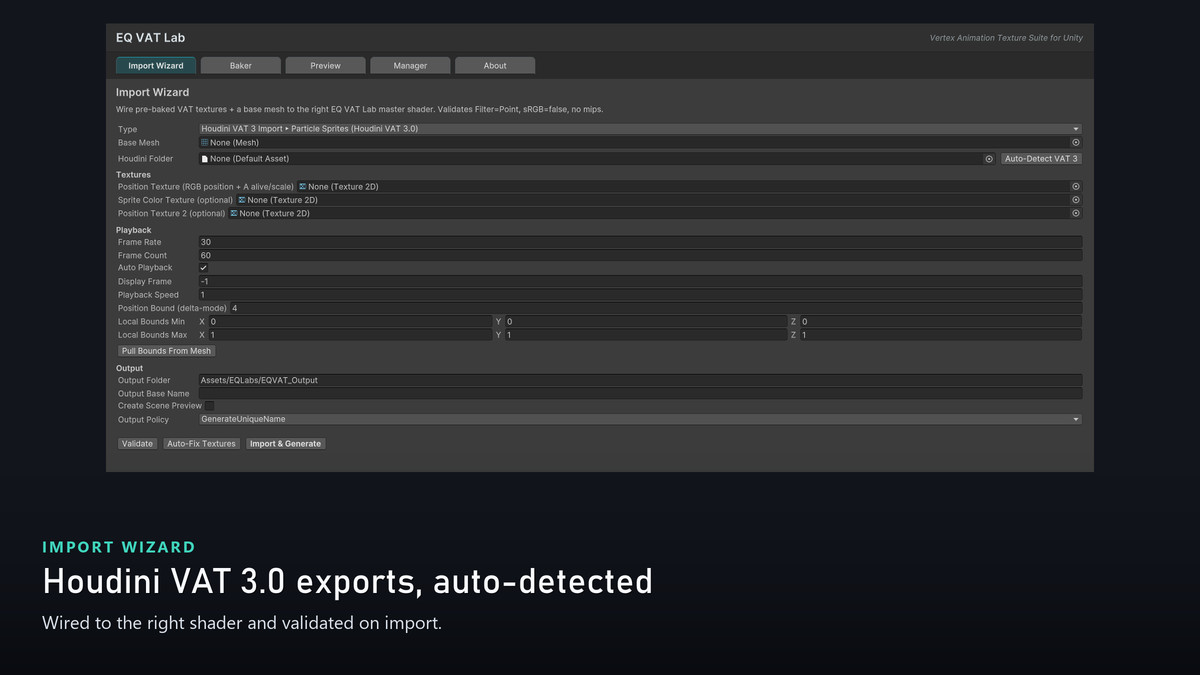Click the Playback Speed field
This screenshot has width=1200, height=675.
(640, 295)
